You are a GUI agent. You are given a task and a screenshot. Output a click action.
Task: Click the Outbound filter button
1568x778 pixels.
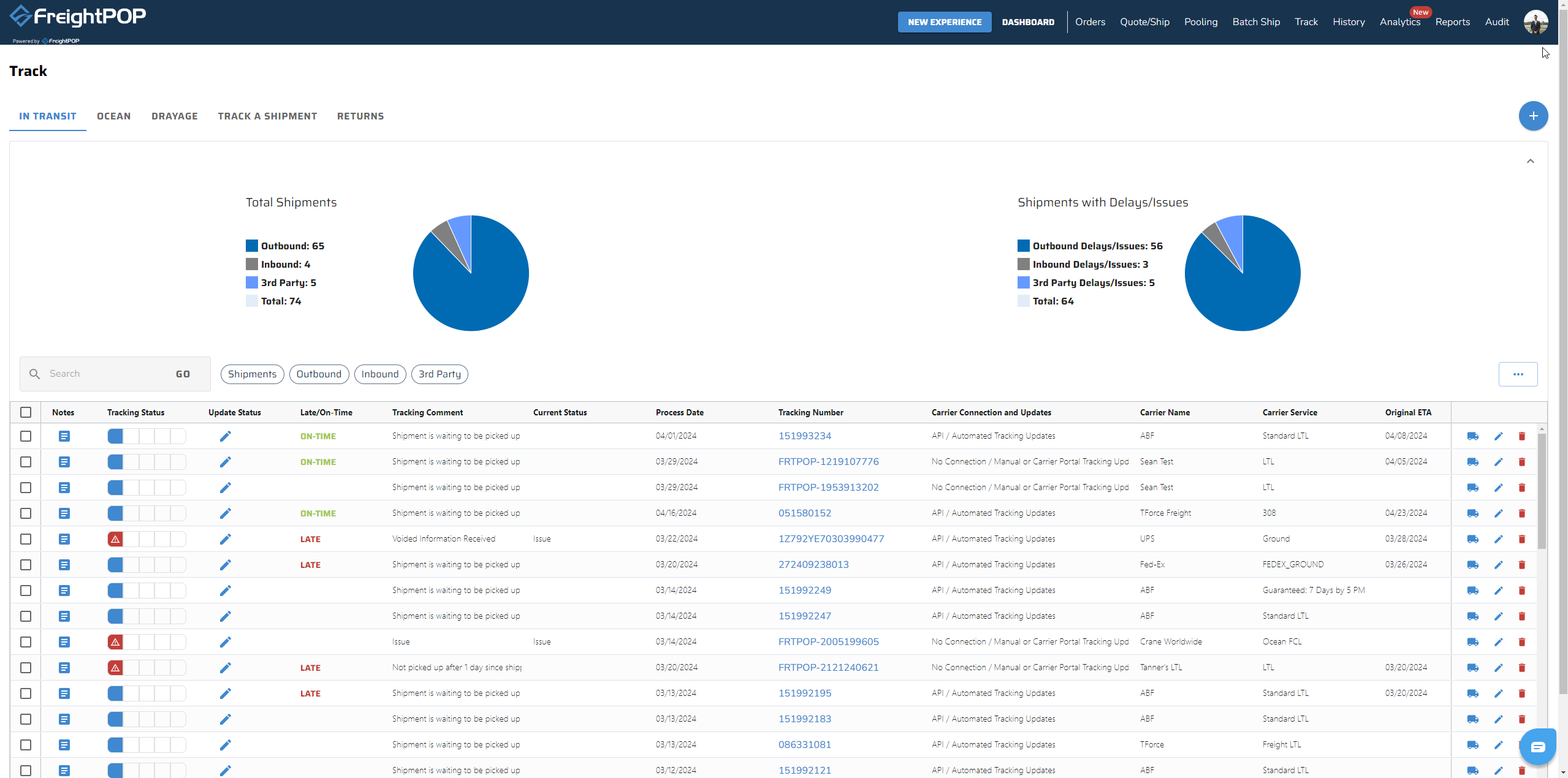point(319,374)
